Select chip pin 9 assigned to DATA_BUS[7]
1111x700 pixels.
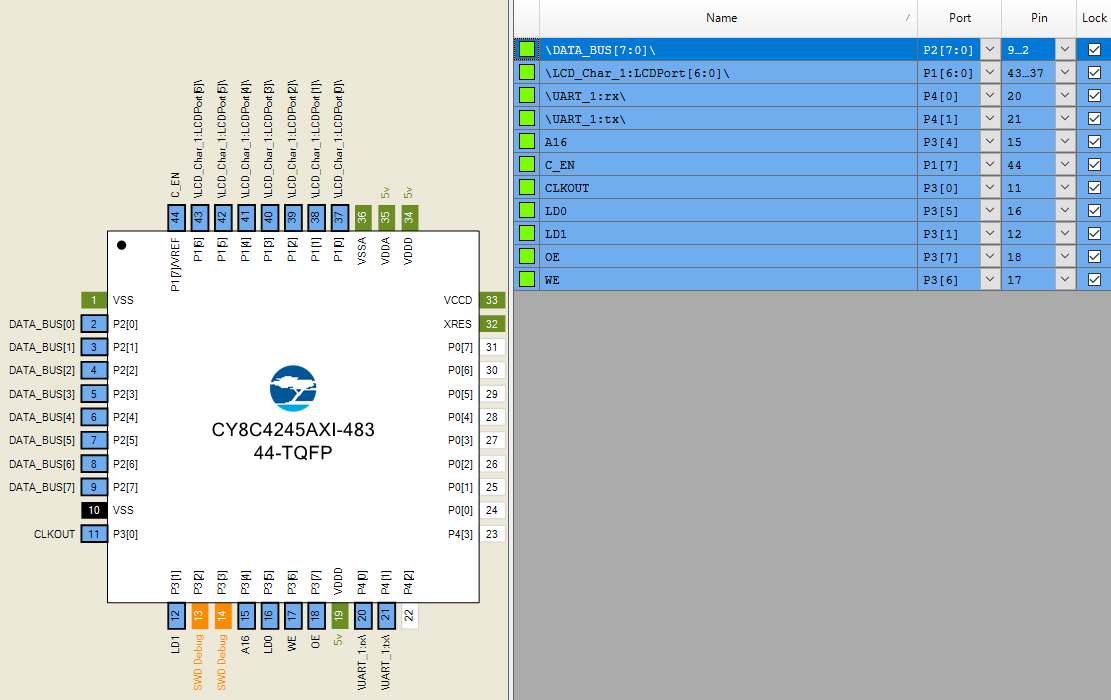94,487
